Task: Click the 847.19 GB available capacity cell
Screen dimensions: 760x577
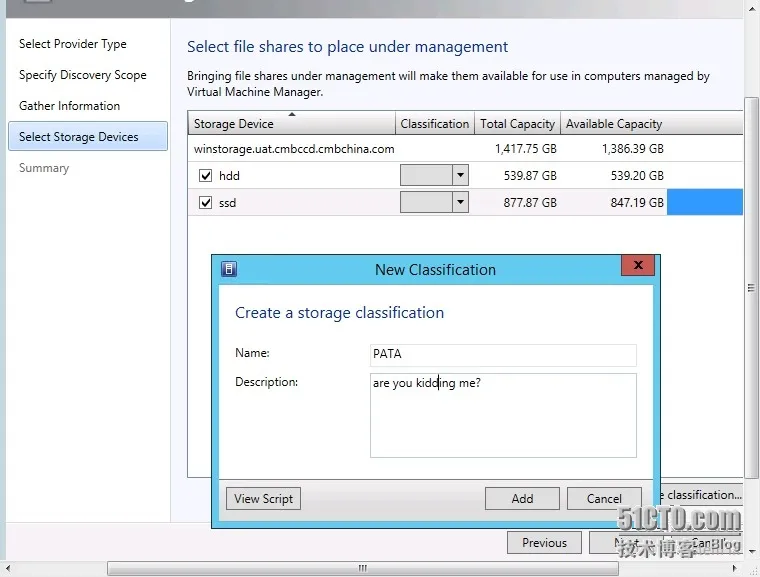Action: [637, 203]
